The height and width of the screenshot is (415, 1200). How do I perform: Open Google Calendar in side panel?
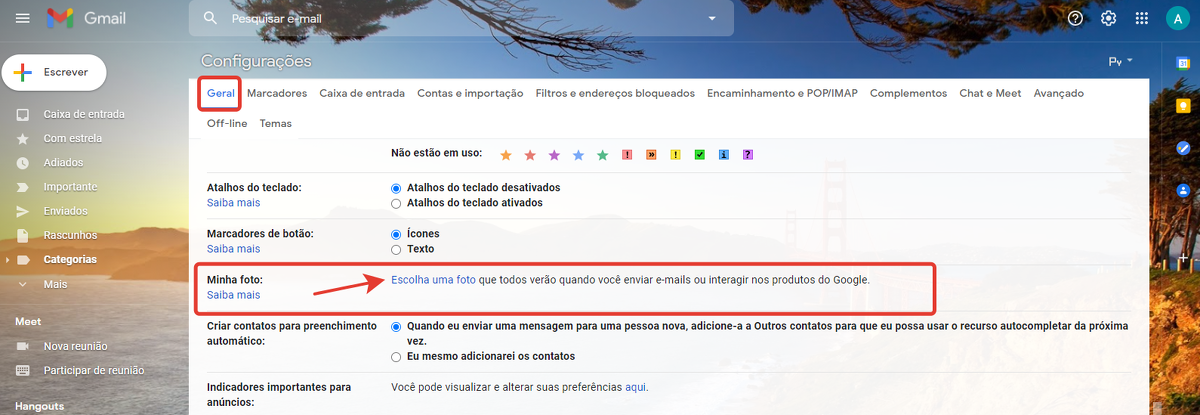[1182, 64]
